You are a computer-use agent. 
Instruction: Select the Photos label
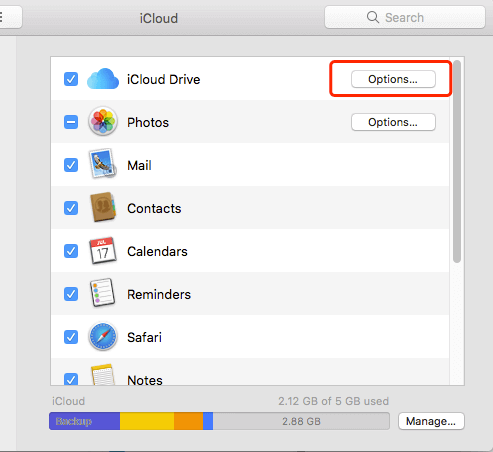[x=148, y=122]
